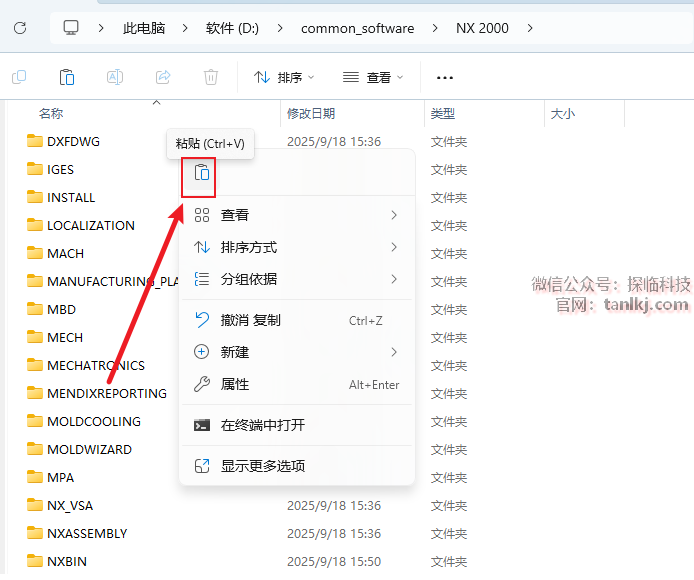The height and width of the screenshot is (580, 694).
Task: Expand chevron after NX 2000 in breadcrumb
Action: tap(530, 28)
